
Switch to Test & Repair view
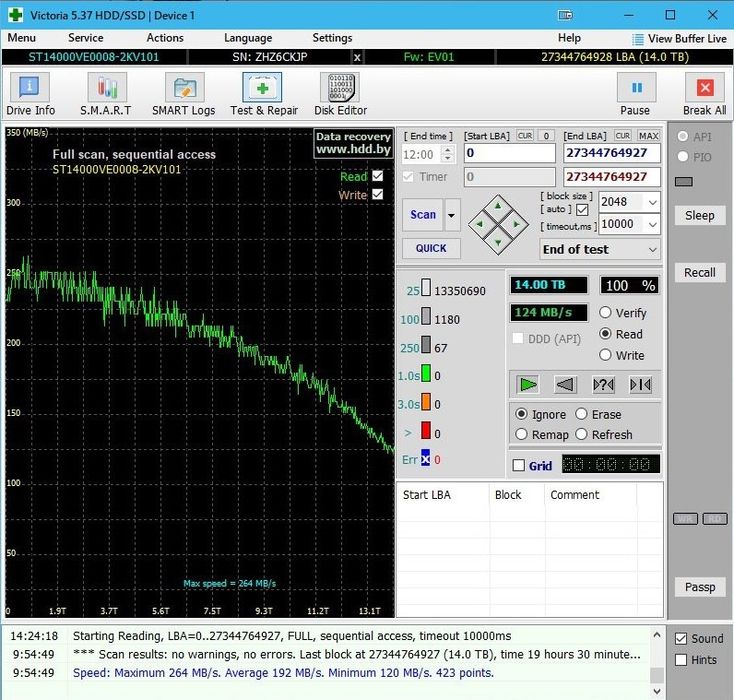click(264, 94)
